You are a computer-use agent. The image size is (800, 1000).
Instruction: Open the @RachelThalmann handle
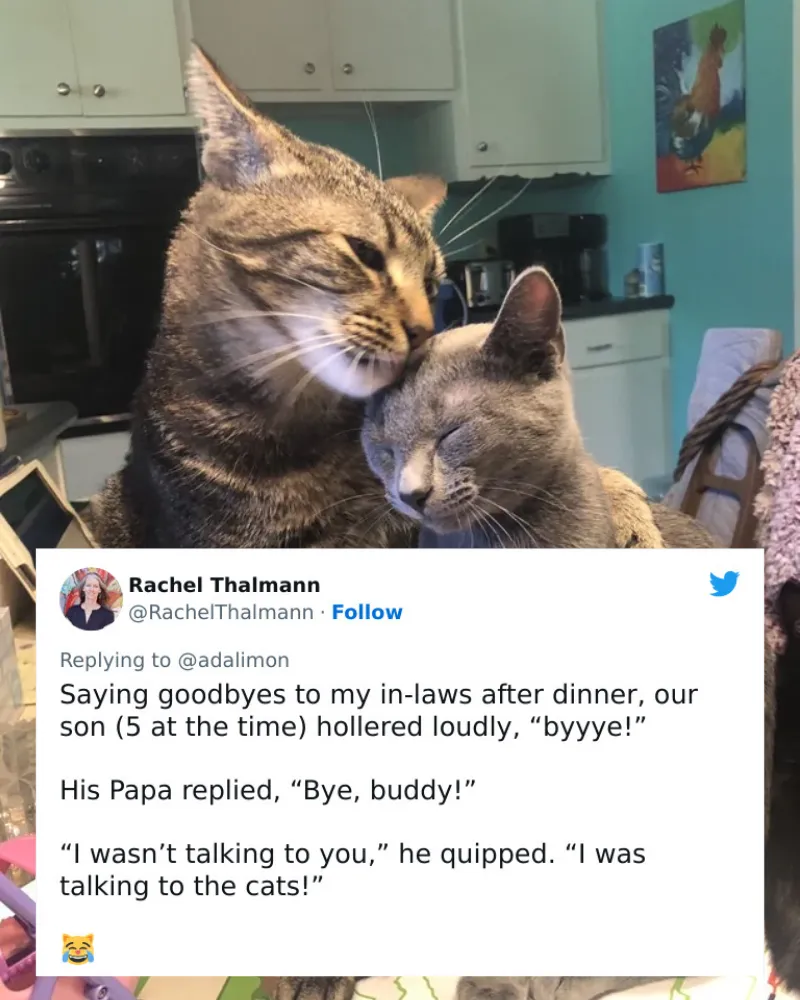221,612
